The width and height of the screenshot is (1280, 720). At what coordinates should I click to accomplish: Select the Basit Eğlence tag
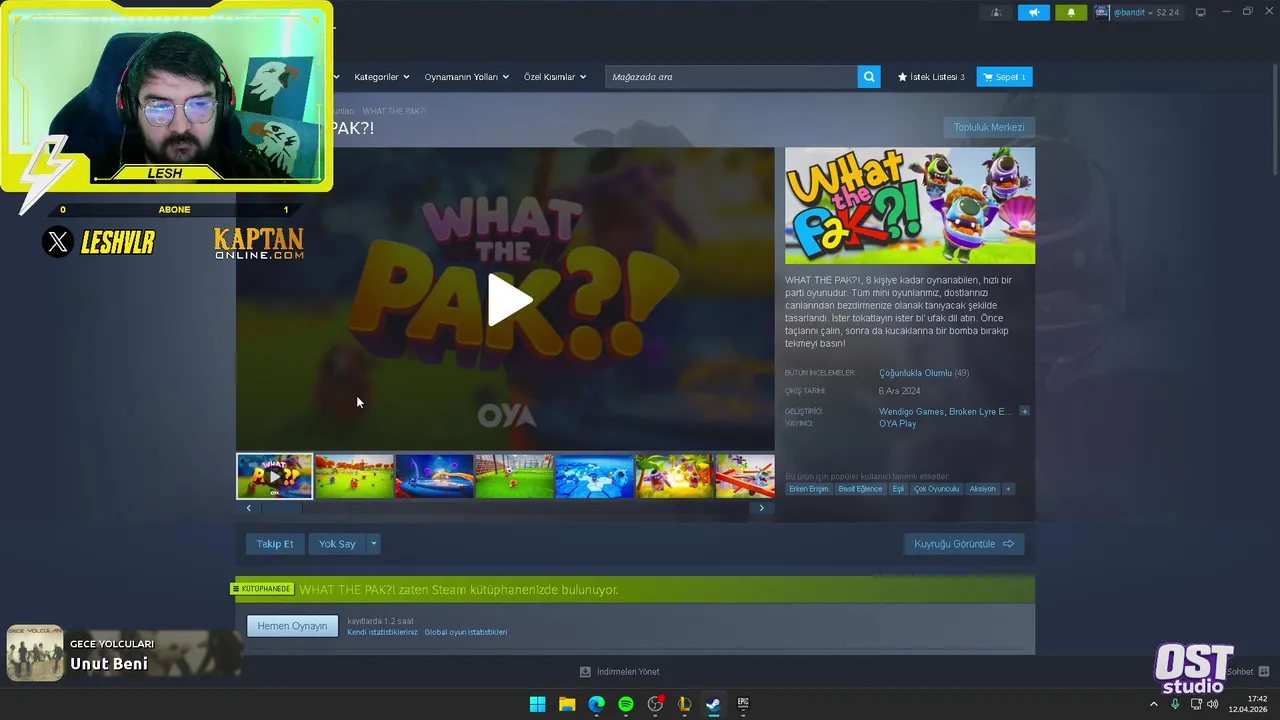860,489
